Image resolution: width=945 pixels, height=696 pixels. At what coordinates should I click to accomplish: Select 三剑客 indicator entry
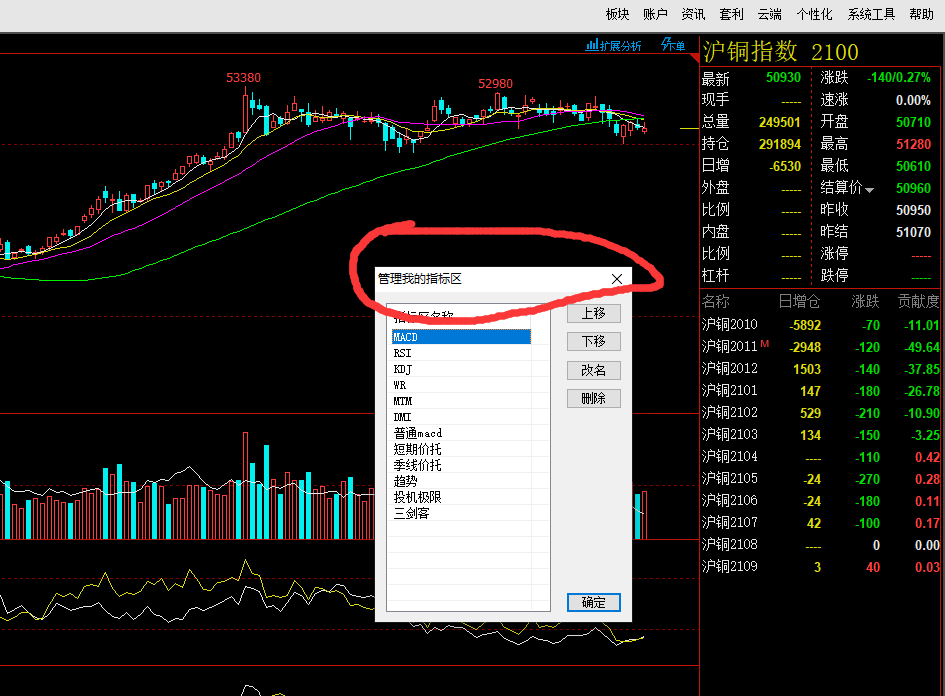411,513
